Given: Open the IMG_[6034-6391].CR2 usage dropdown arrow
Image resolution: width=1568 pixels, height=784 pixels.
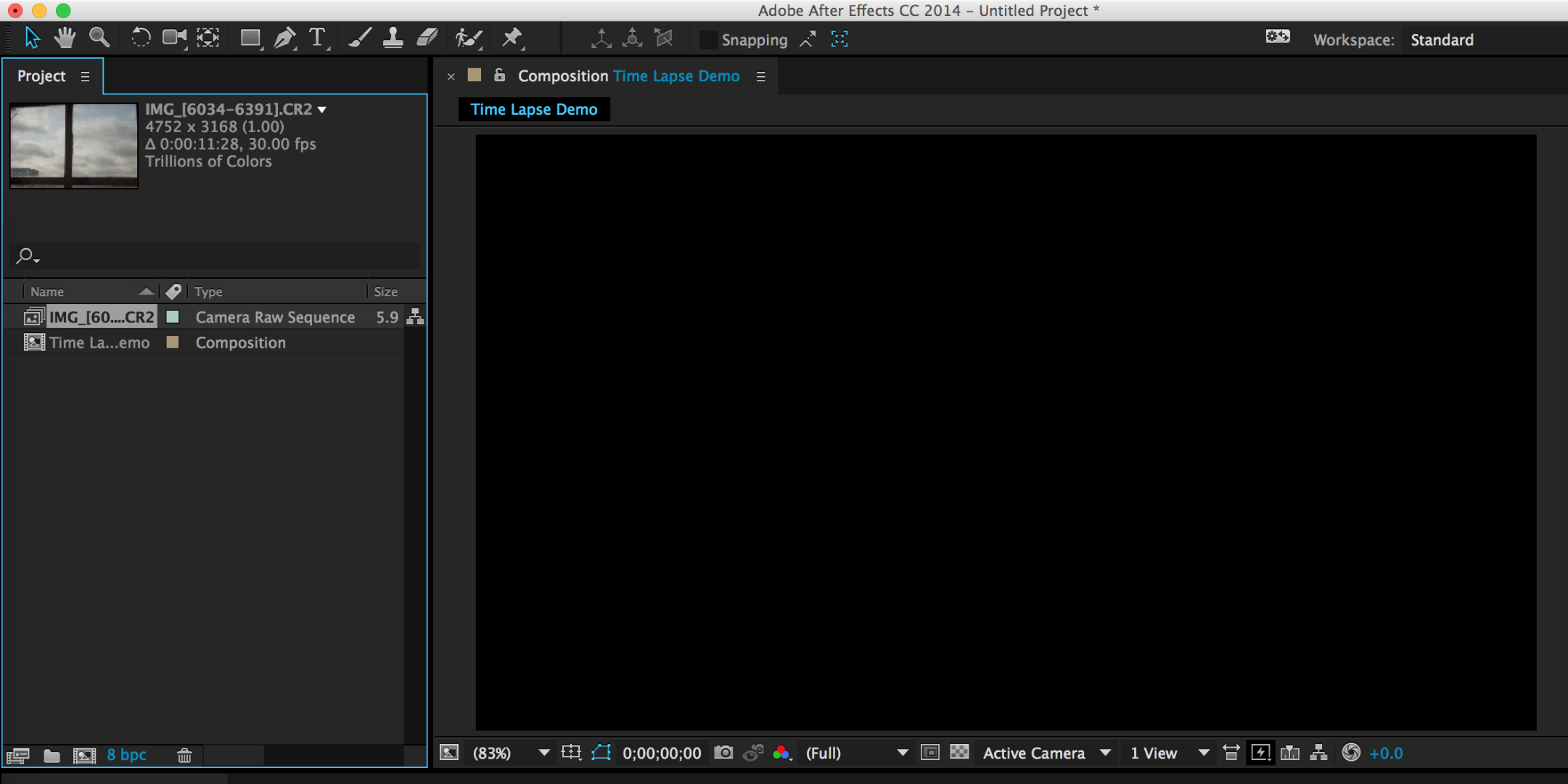Looking at the screenshot, I should tap(322, 110).
